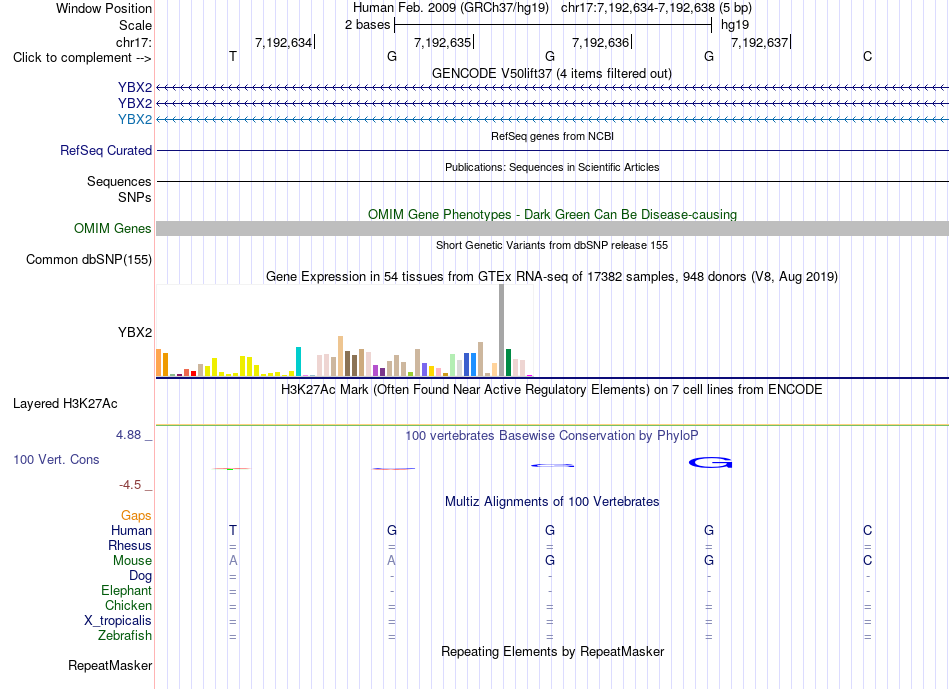
Task: Select the T base in the top sequence row
Action: [233, 56]
